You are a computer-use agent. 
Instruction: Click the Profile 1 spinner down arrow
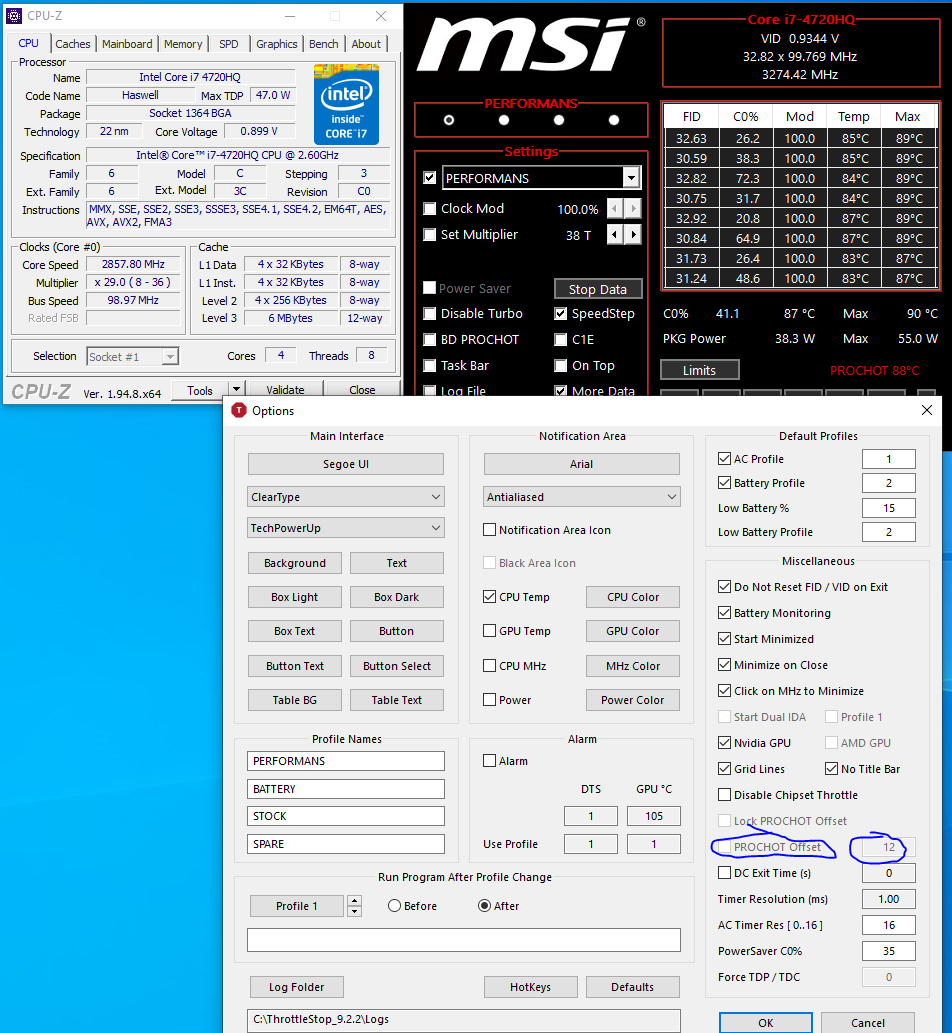coord(354,911)
